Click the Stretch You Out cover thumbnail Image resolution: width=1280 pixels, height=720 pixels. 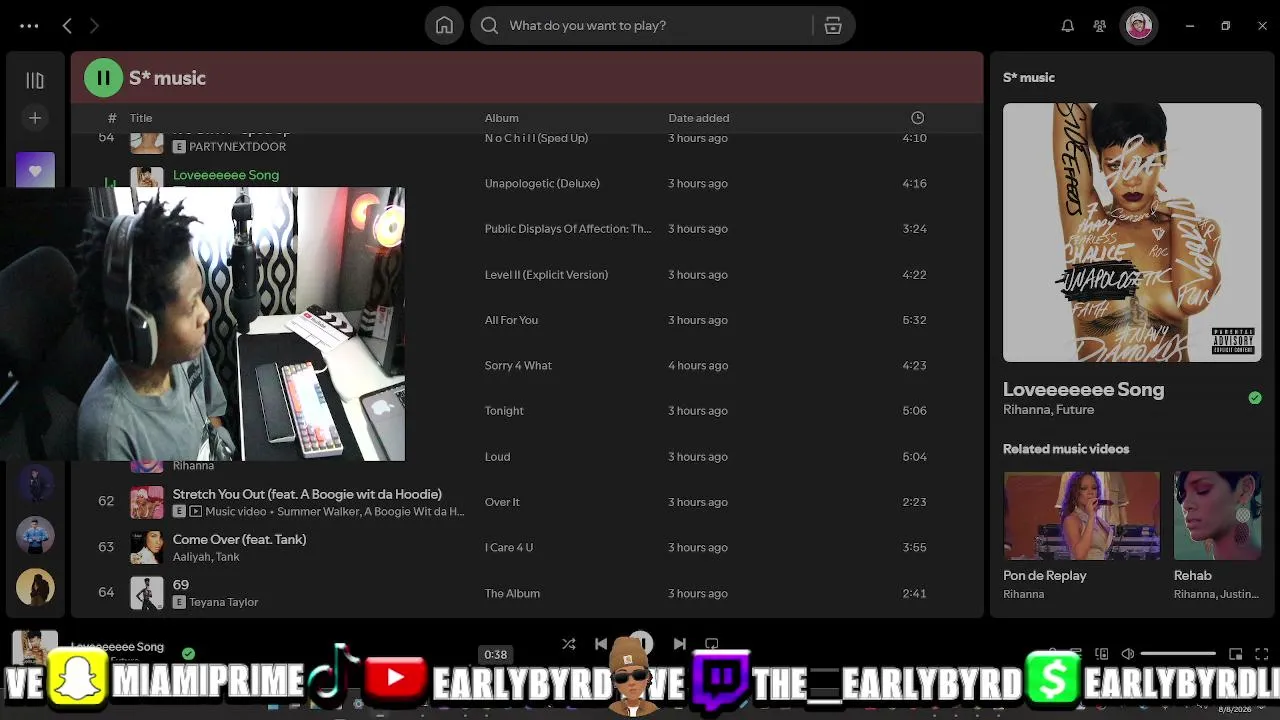click(x=147, y=502)
